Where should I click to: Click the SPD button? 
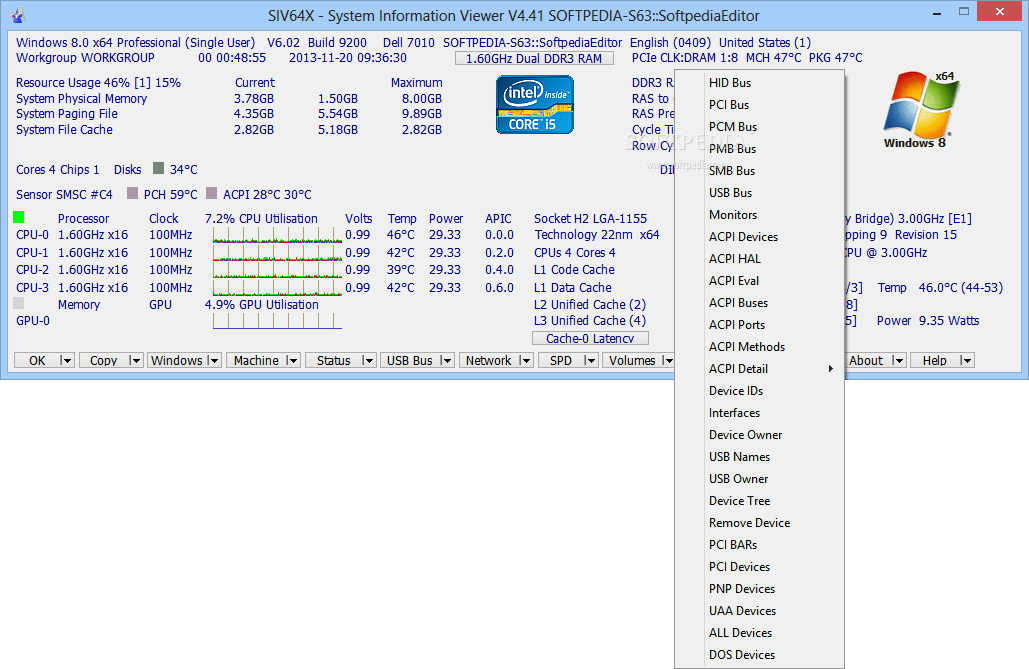[561, 360]
